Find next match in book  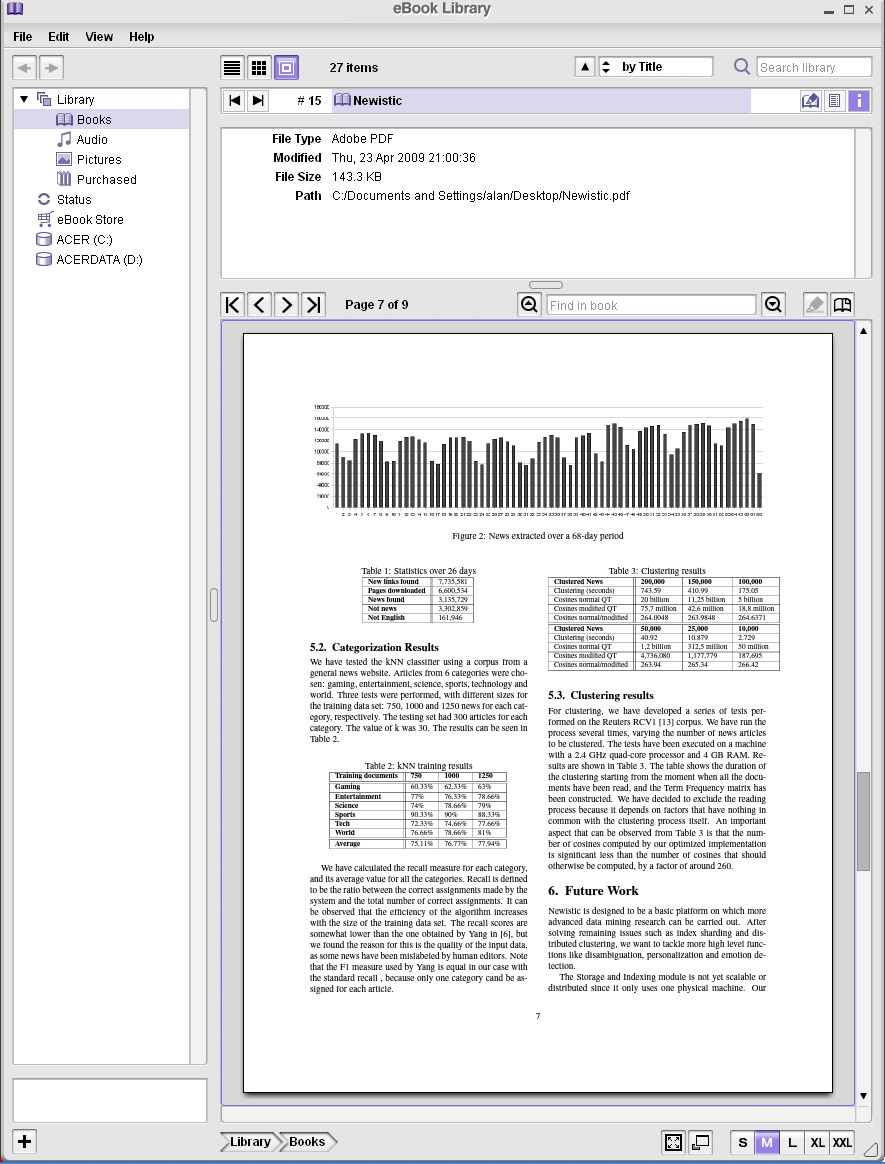tap(773, 304)
